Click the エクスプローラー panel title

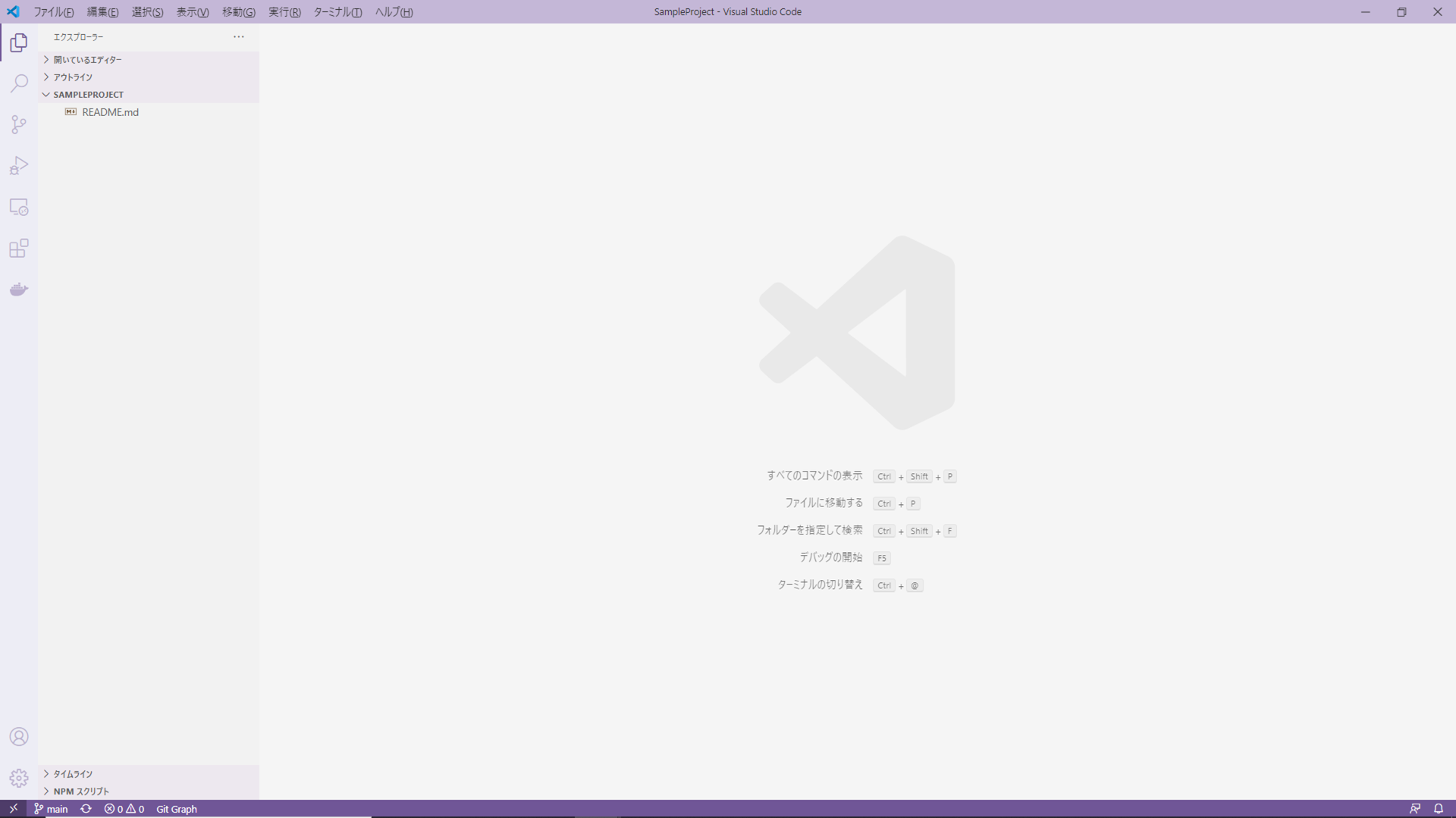(78, 37)
